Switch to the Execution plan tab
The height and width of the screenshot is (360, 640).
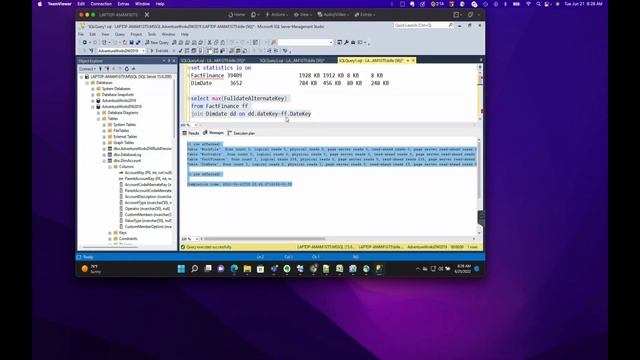tap(241, 133)
